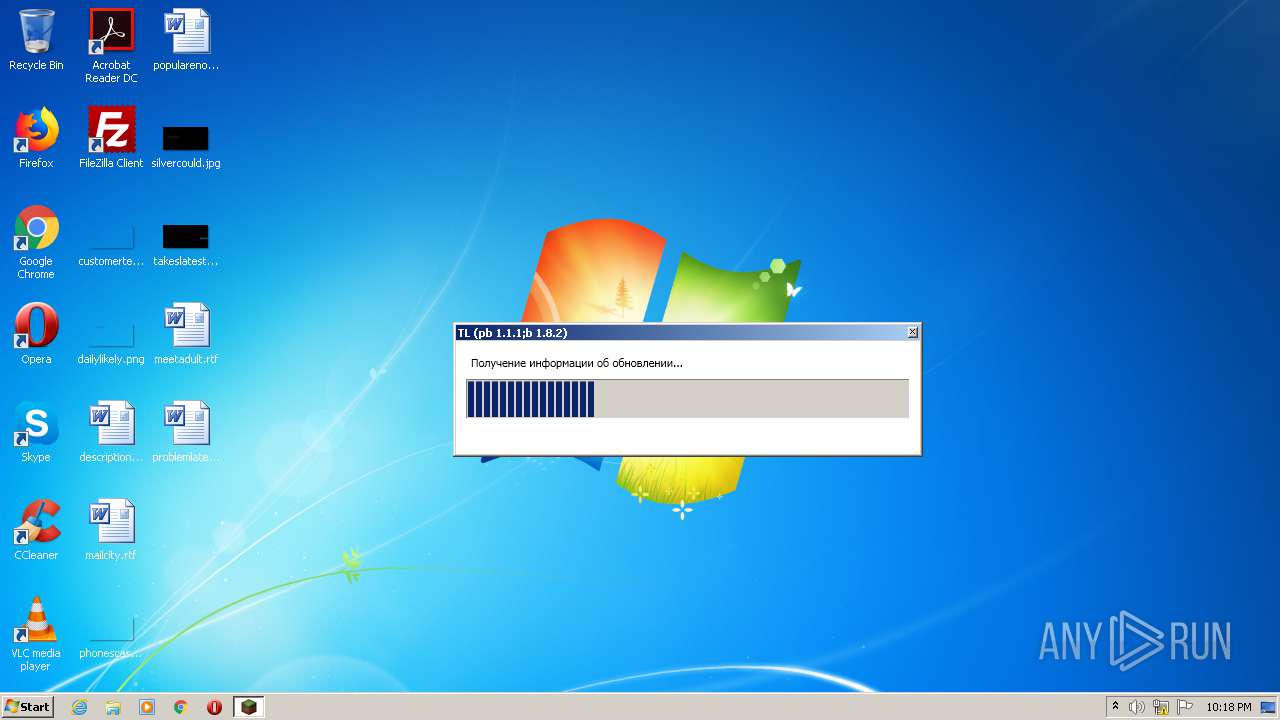This screenshot has height=720, width=1280.
Task: Launch Firefox from the desktop
Action: pyautogui.click(x=36, y=138)
